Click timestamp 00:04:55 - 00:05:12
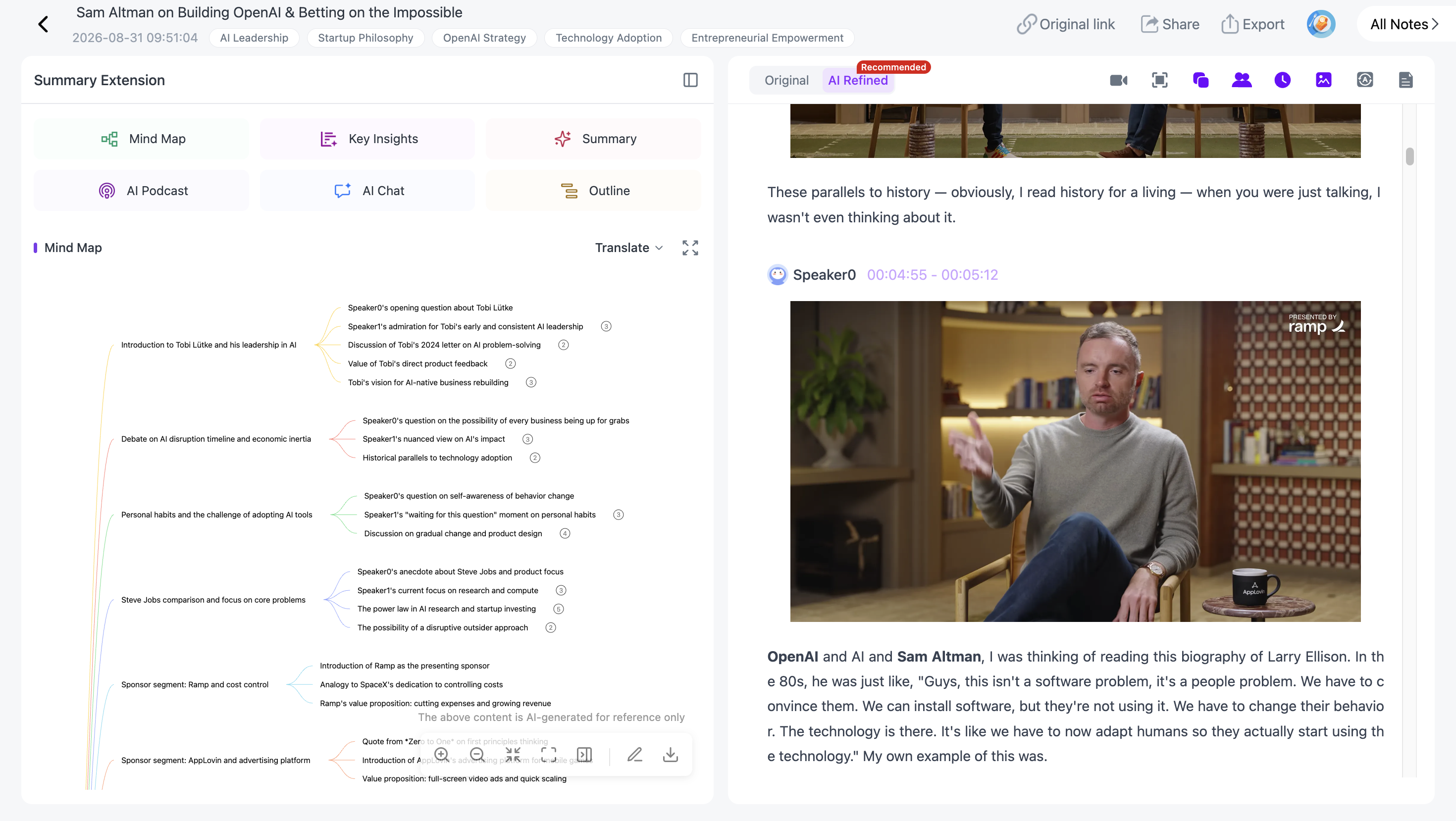 [933, 275]
